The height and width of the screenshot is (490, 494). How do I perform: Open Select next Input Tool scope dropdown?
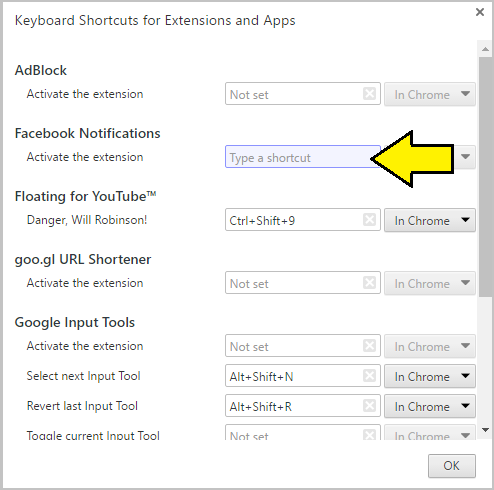pos(430,376)
